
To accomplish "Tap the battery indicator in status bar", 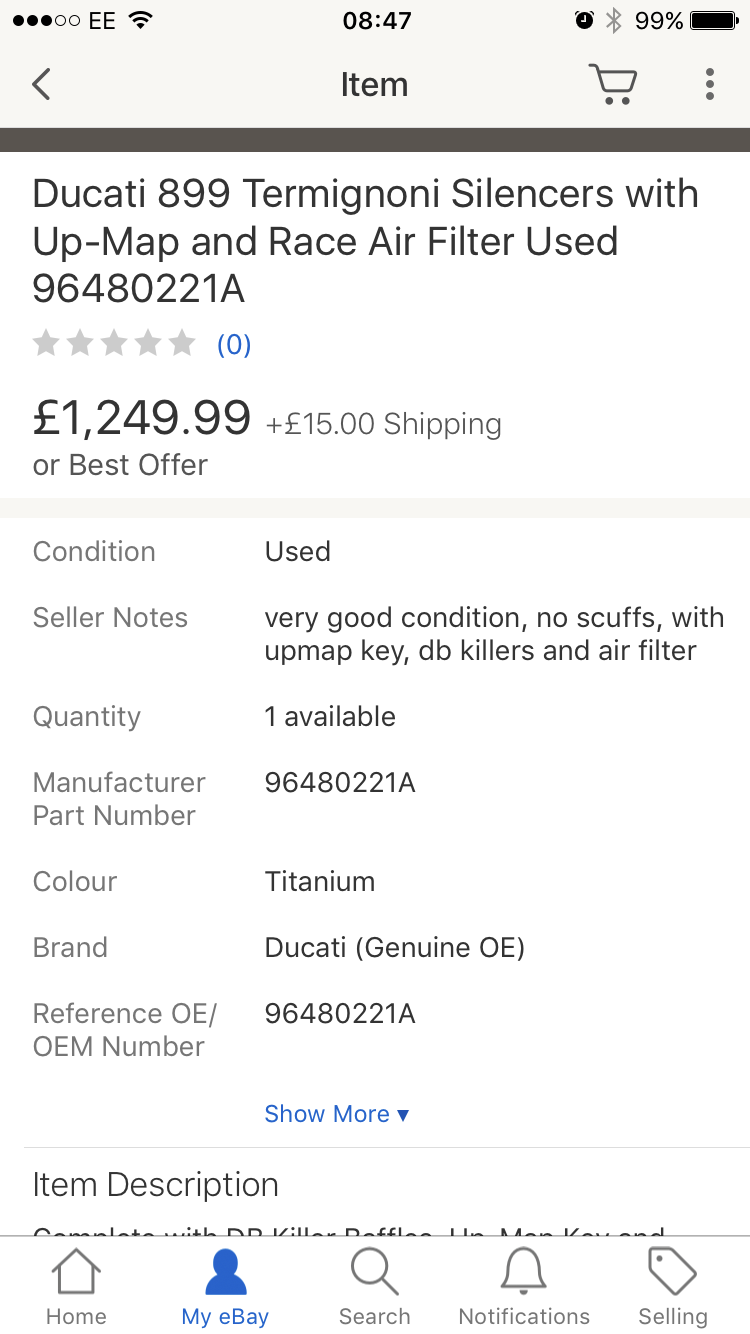I will click(x=714, y=21).
